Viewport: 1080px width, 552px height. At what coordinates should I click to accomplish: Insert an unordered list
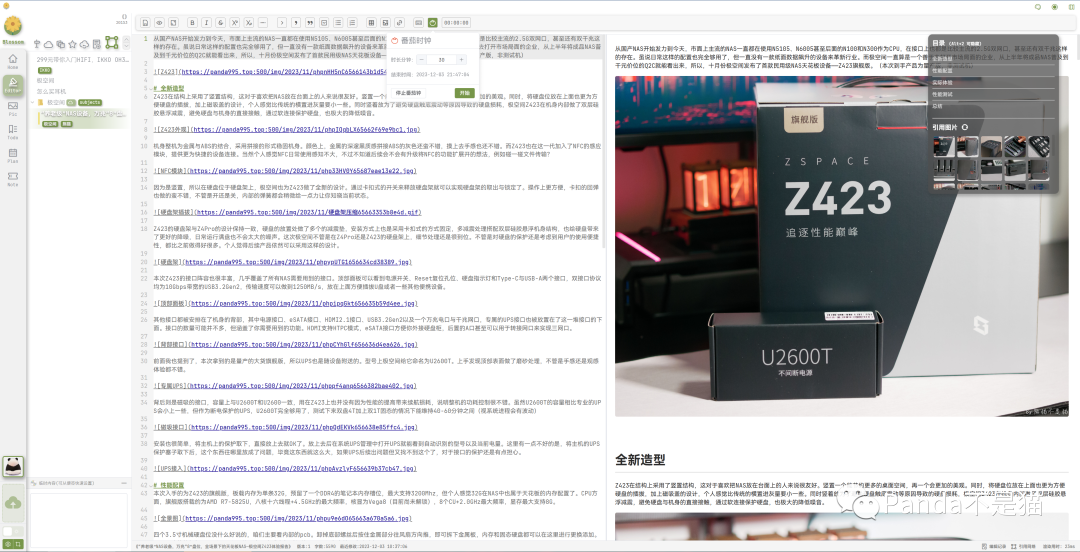pos(338,23)
